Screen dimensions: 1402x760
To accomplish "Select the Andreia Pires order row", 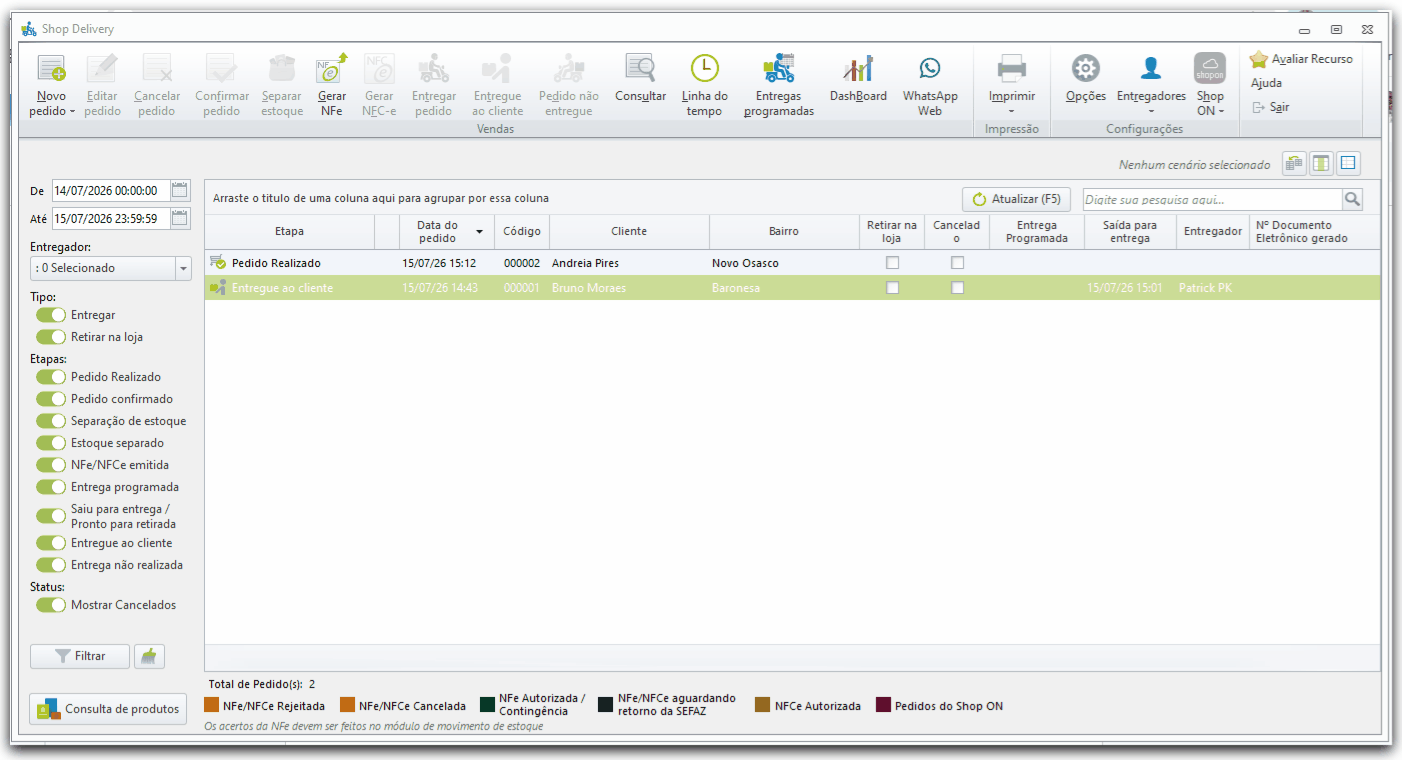I will click(x=792, y=263).
